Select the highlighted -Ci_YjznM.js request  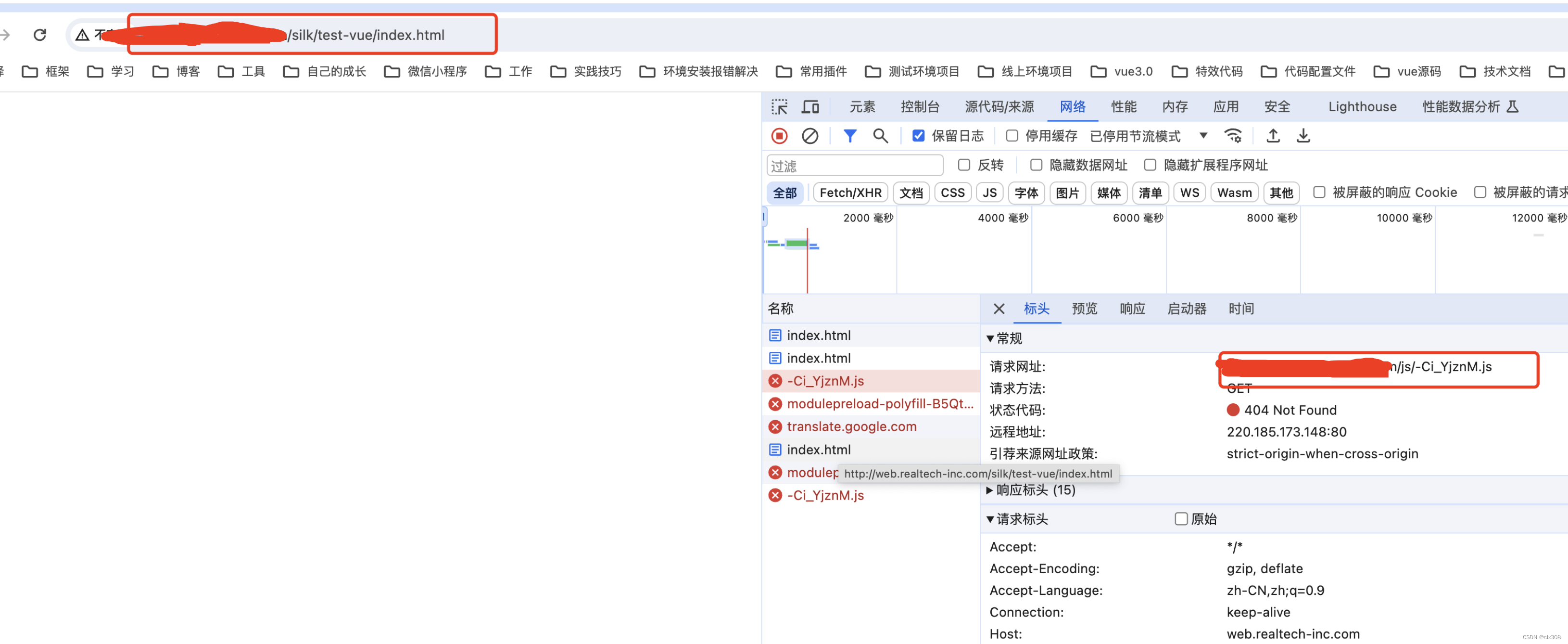coord(871,381)
